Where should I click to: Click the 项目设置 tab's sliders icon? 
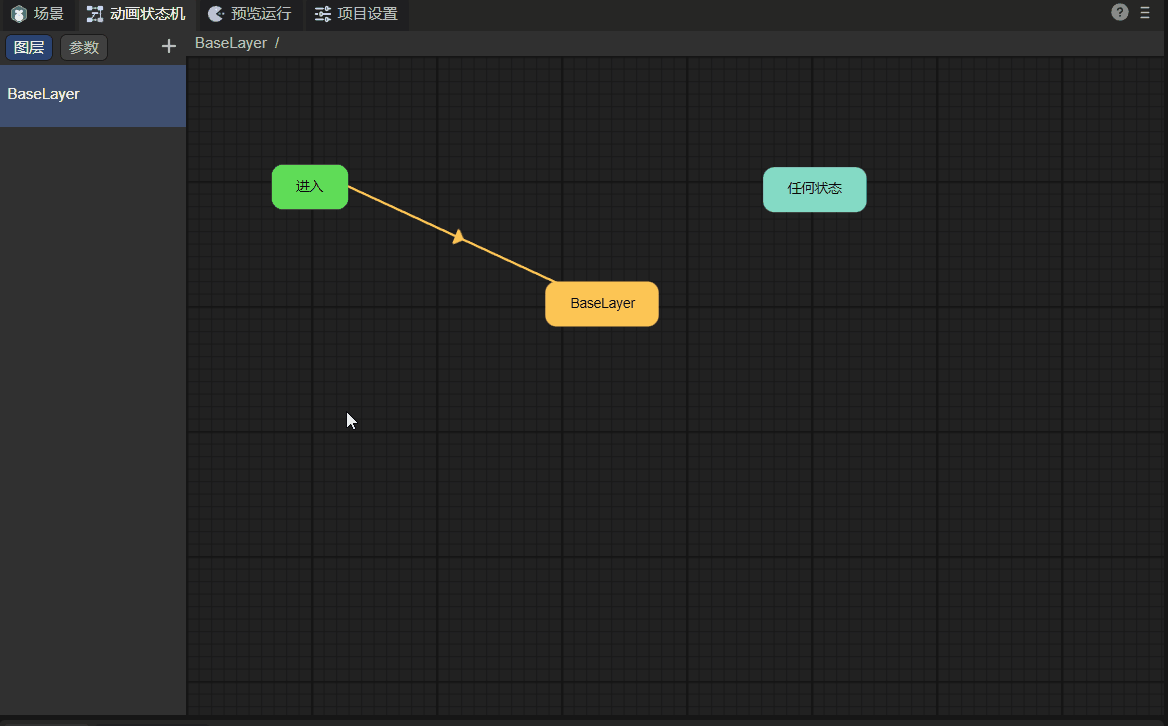[x=323, y=14]
